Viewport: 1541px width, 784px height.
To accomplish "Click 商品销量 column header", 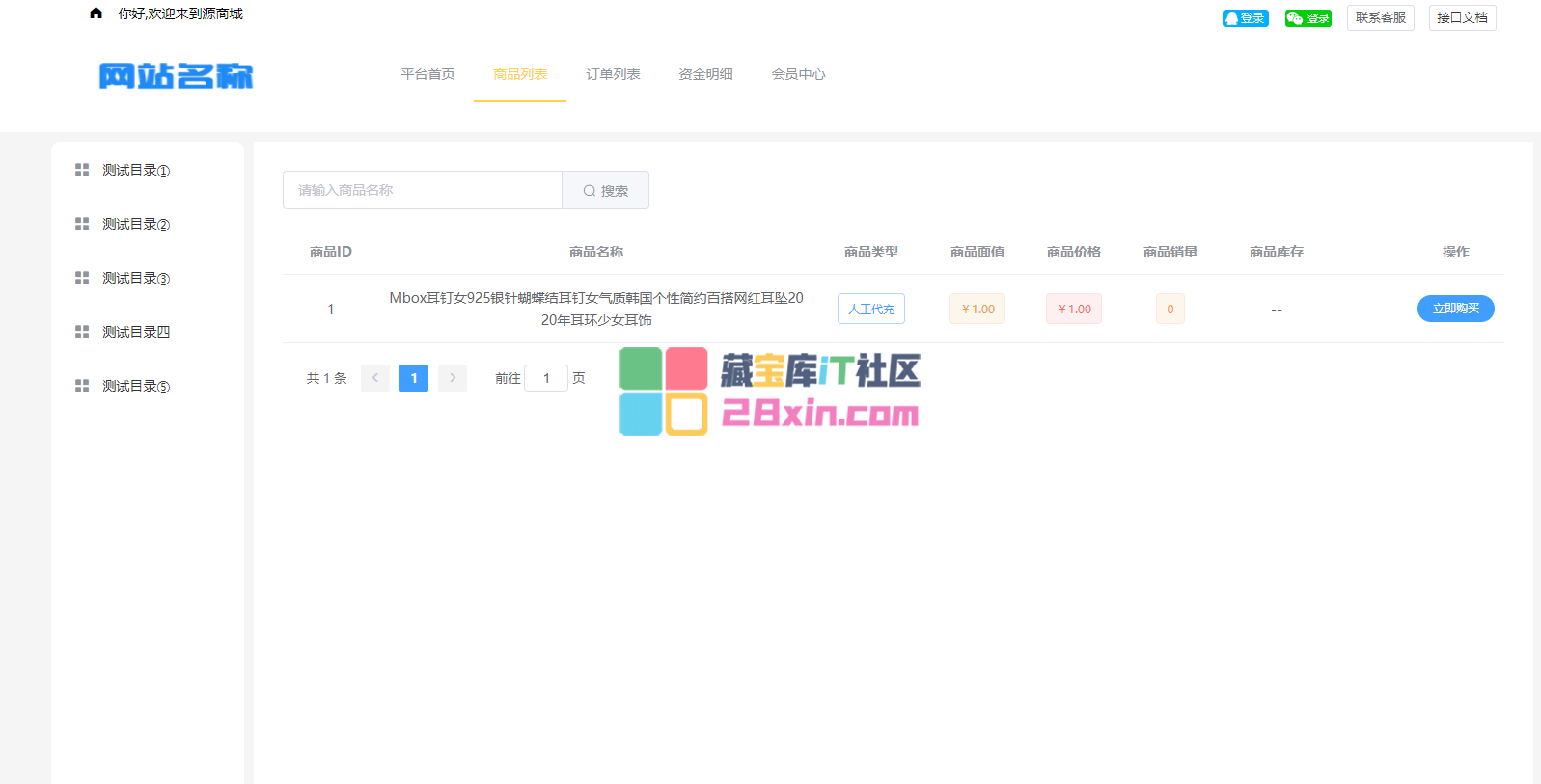I will point(1170,252).
